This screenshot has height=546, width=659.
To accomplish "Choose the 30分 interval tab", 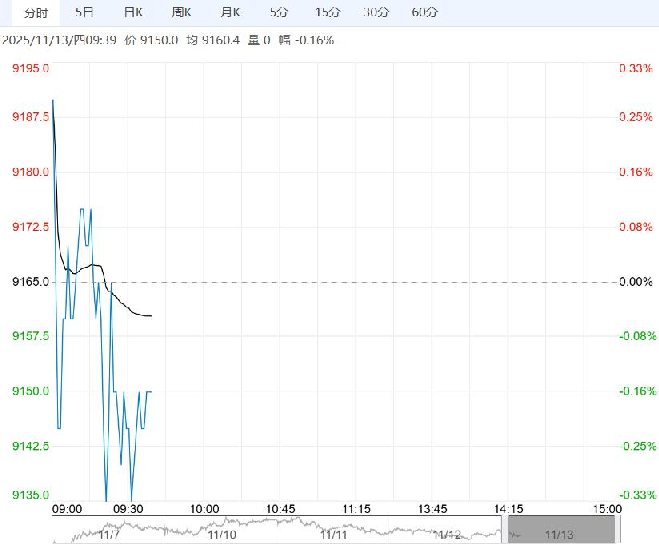I will (x=376, y=13).
